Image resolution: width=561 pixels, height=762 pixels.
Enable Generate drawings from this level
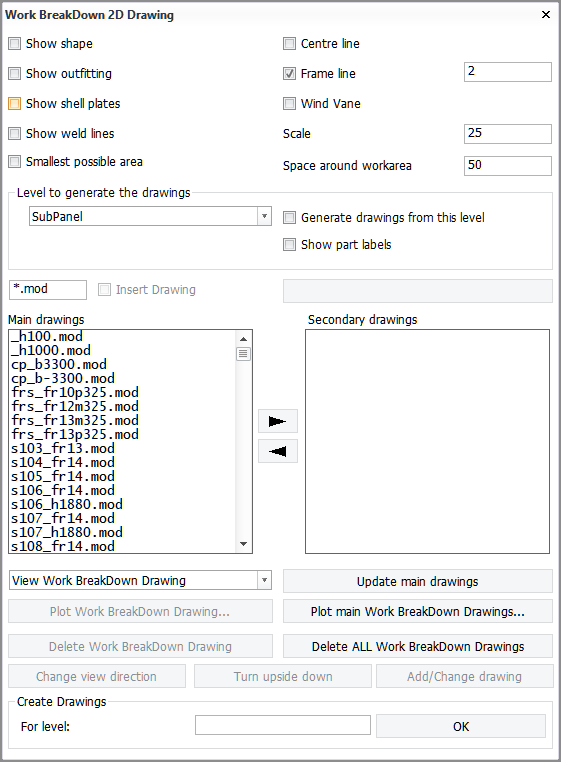click(x=289, y=218)
